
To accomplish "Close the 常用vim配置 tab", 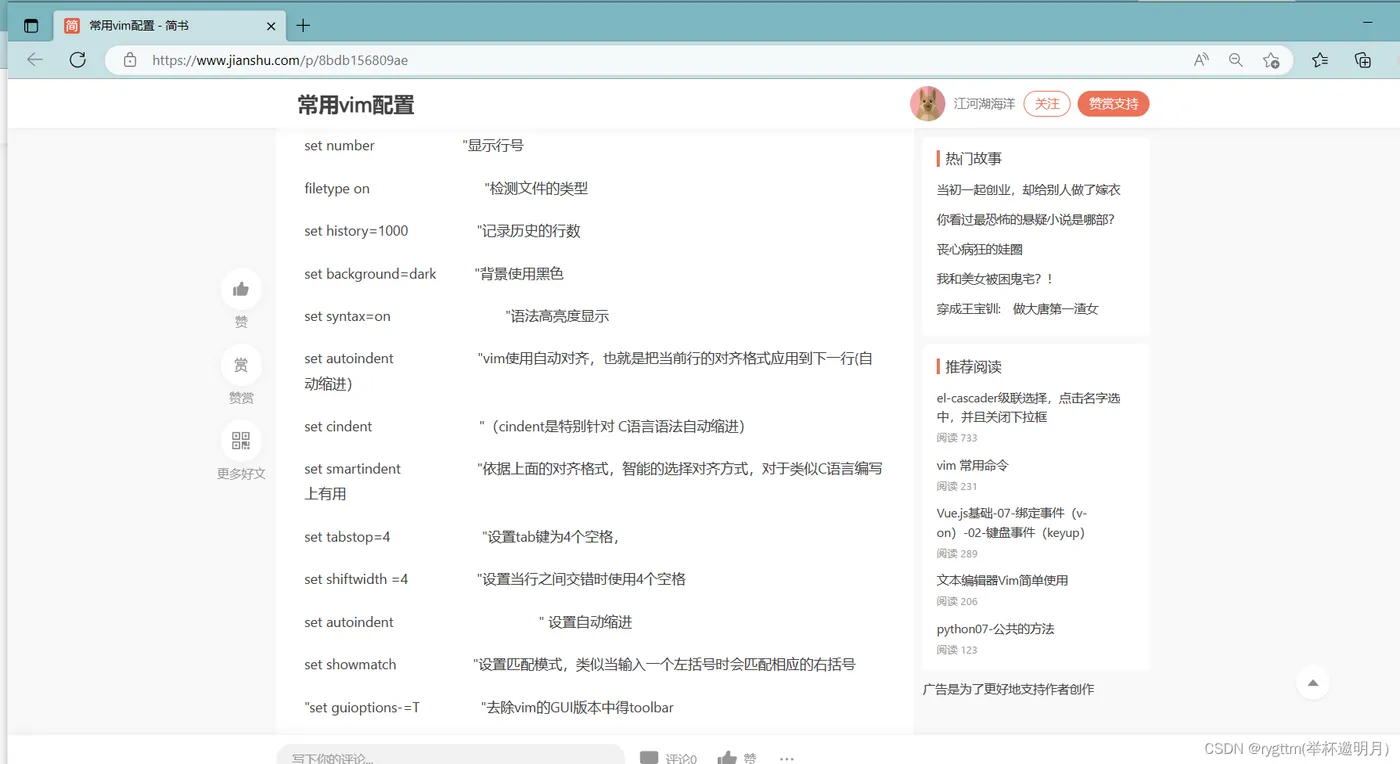I will (270, 26).
